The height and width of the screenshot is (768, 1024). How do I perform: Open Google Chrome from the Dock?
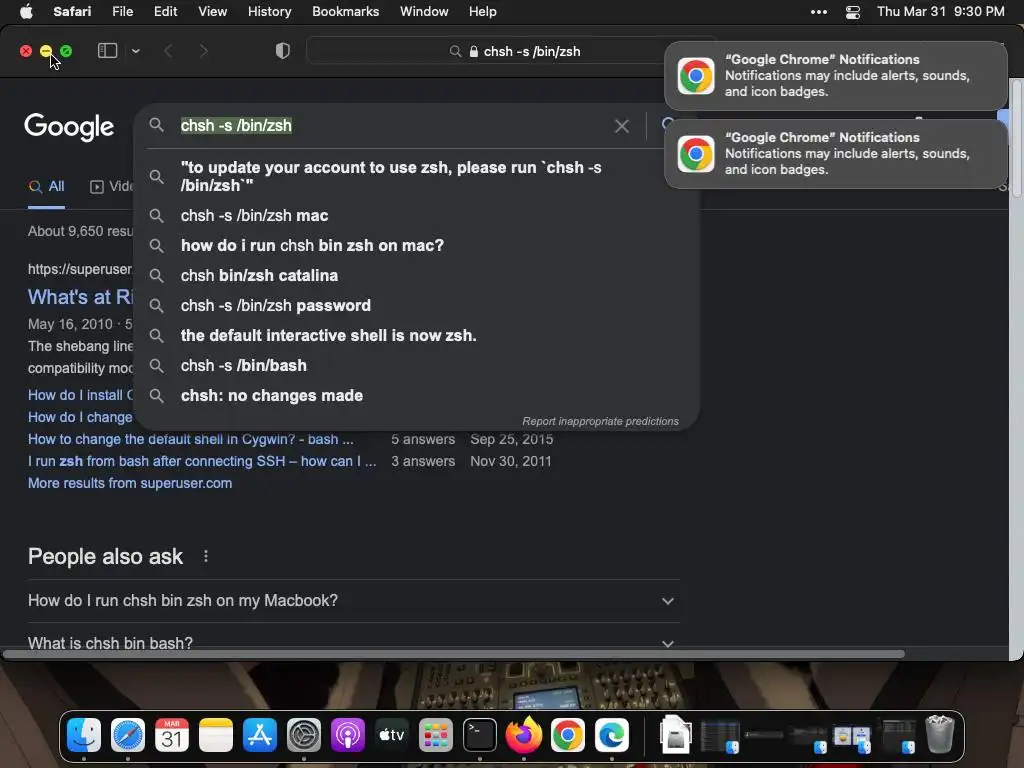(x=568, y=735)
